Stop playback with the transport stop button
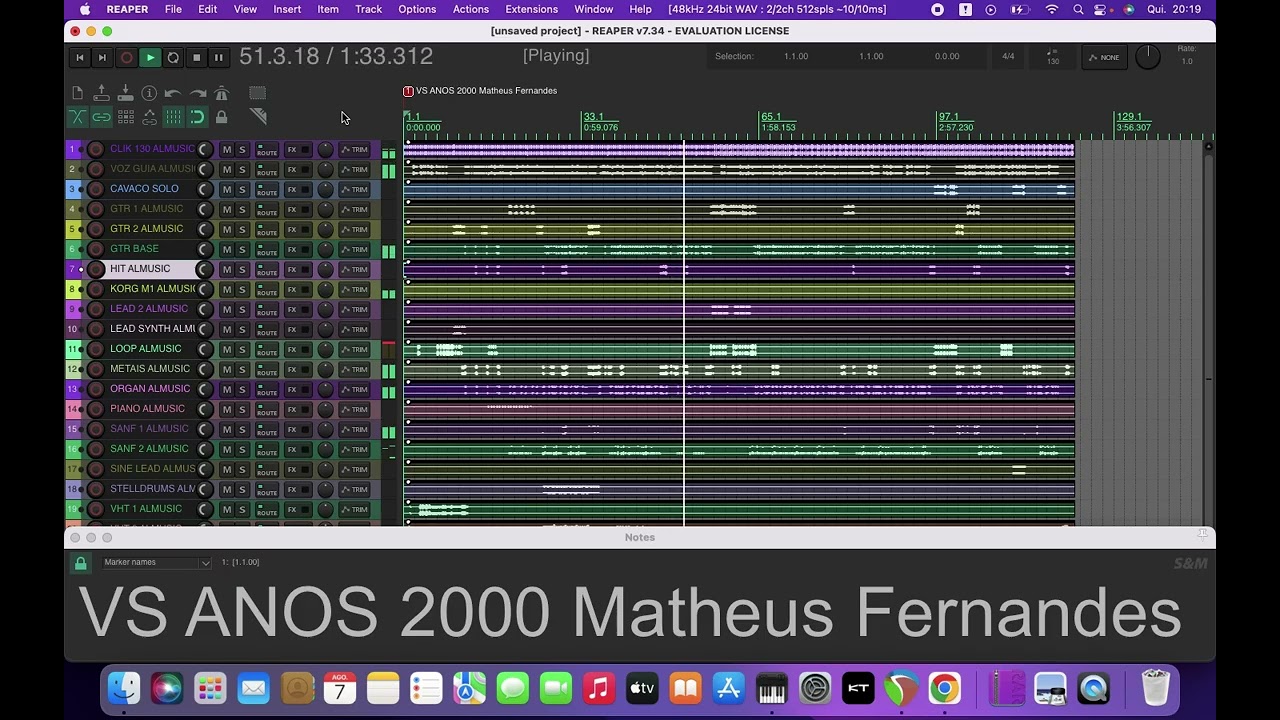The image size is (1280, 720). pyautogui.click(x=196, y=58)
